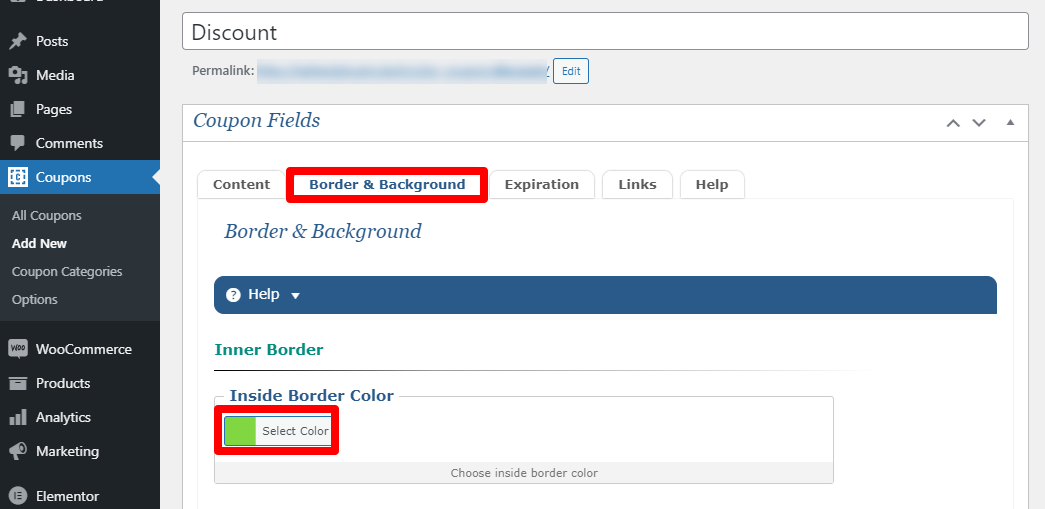This screenshot has height=509, width=1045.
Task: Click the Pages icon in sidebar
Action: point(18,109)
